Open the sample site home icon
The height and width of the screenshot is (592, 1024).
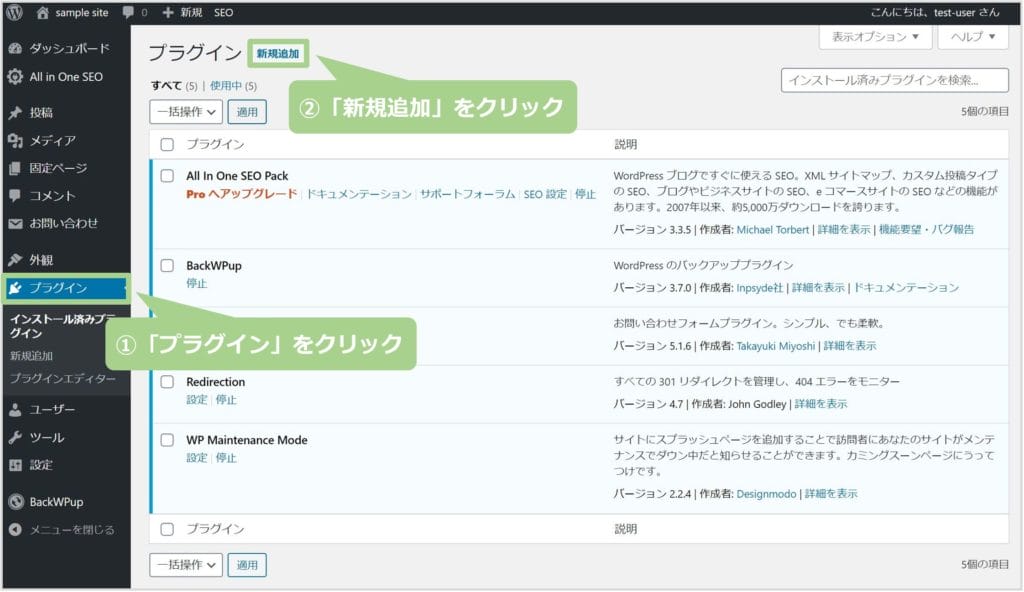pyautogui.click(x=42, y=12)
